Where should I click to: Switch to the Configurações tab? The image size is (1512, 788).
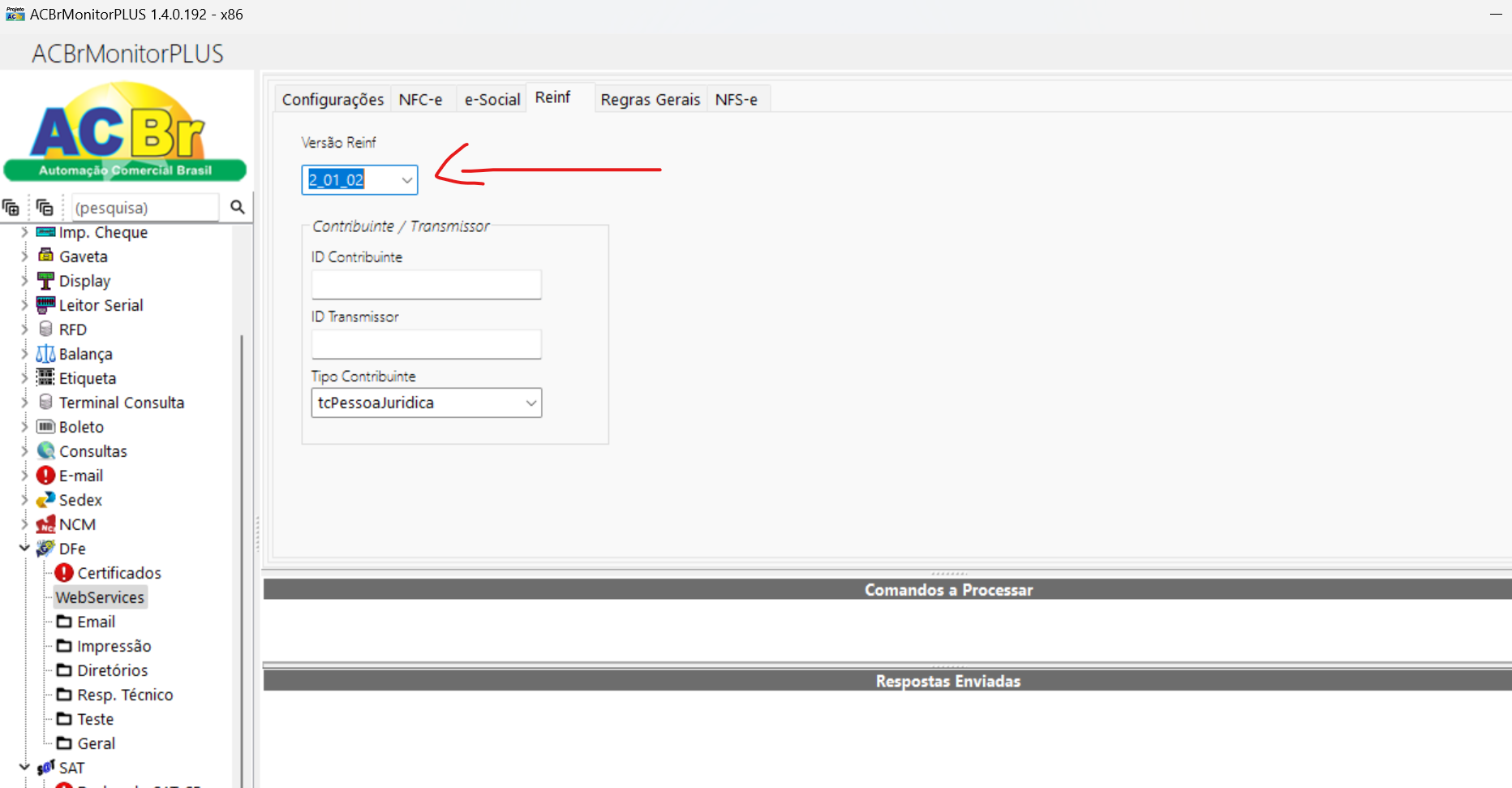click(333, 99)
